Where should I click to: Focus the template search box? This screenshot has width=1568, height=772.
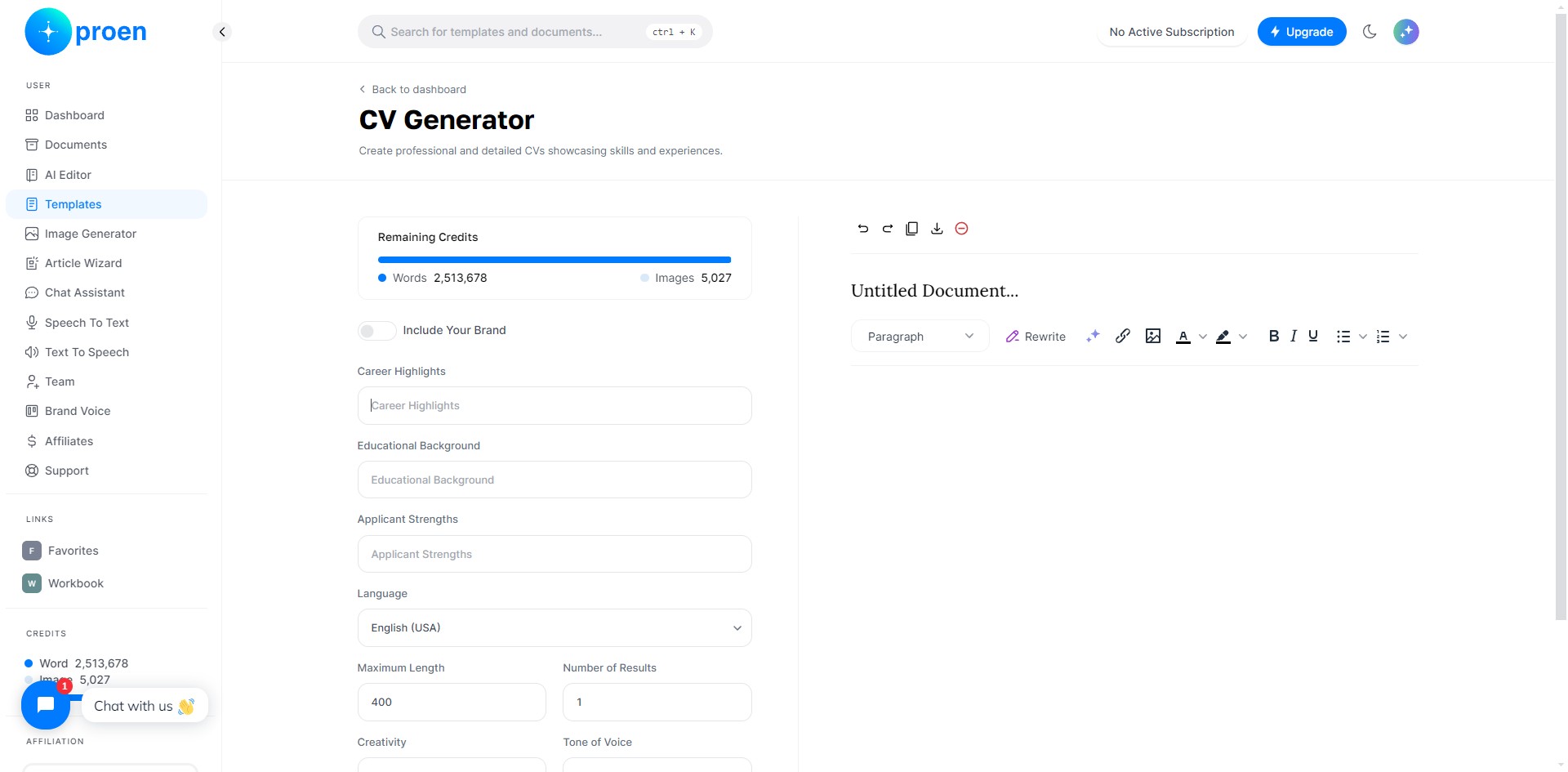[535, 32]
